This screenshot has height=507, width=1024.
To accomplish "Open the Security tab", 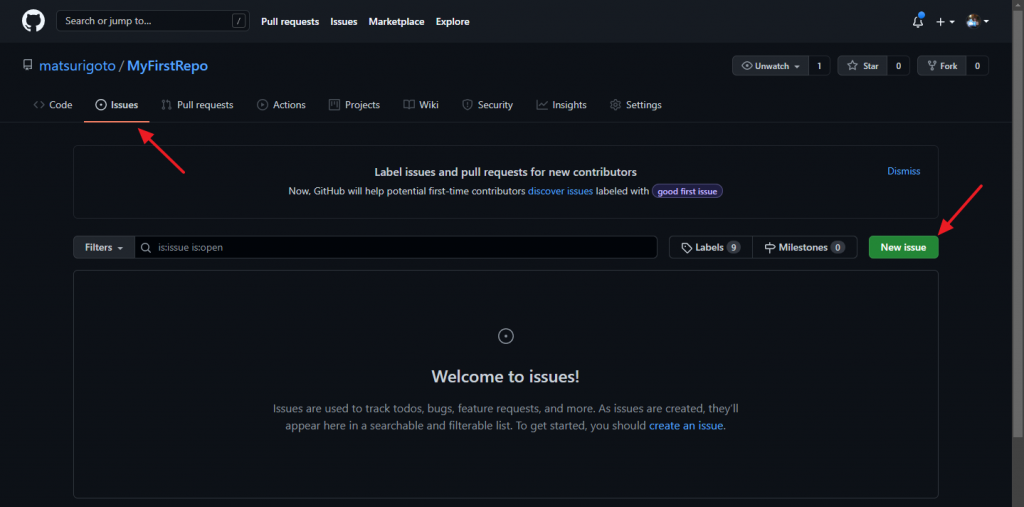I will (x=488, y=105).
